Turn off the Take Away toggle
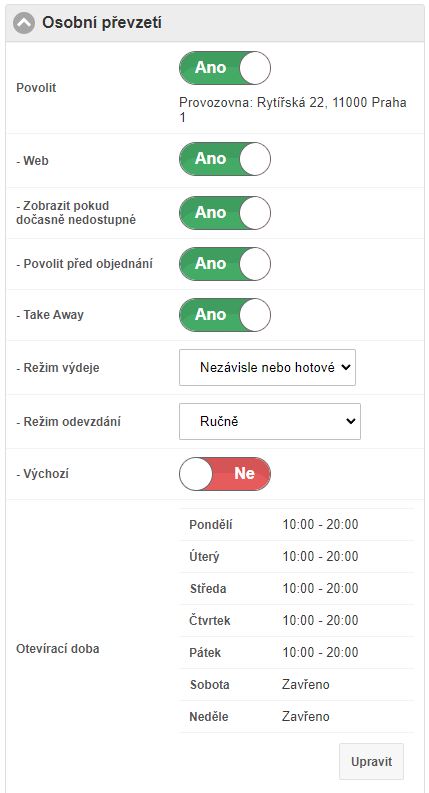This screenshot has width=429, height=793. [225, 315]
